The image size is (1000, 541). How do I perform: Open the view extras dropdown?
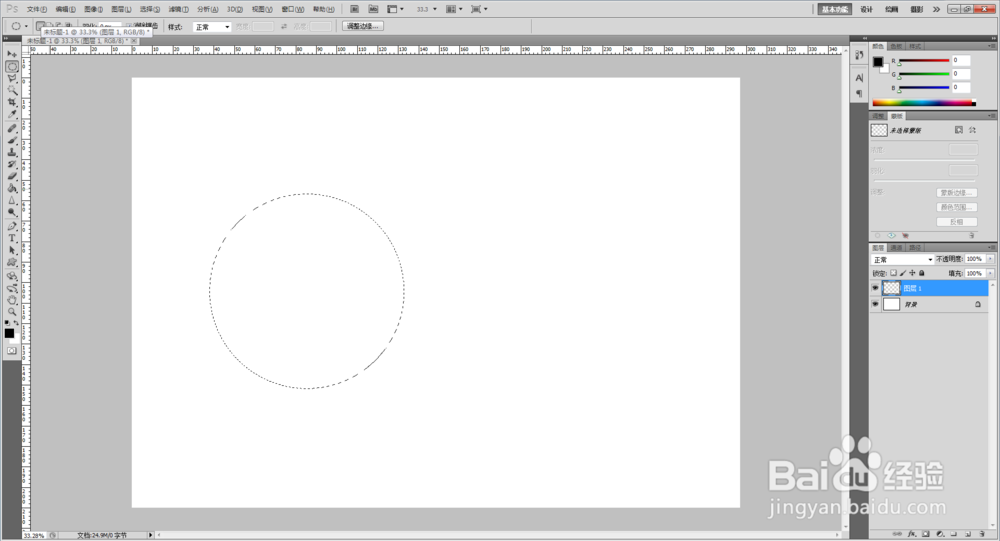(x=396, y=10)
